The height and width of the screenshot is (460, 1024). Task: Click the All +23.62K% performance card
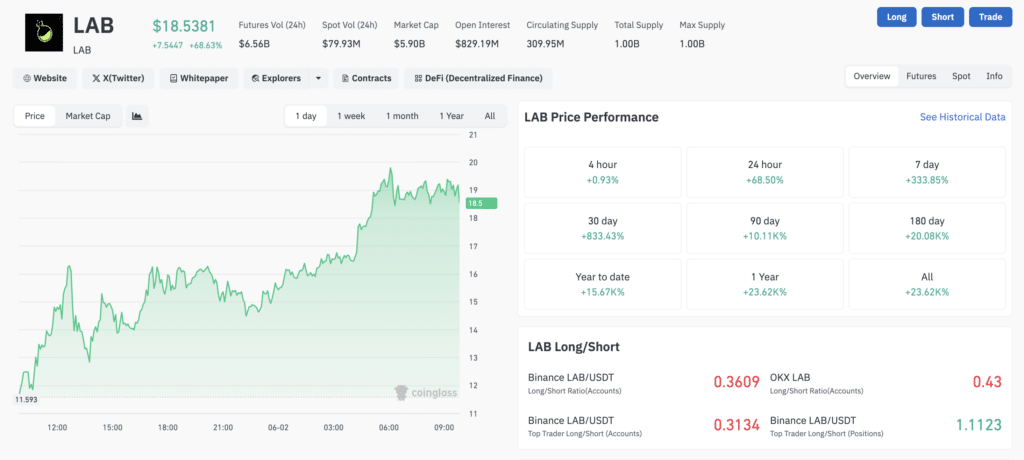(x=927, y=284)
